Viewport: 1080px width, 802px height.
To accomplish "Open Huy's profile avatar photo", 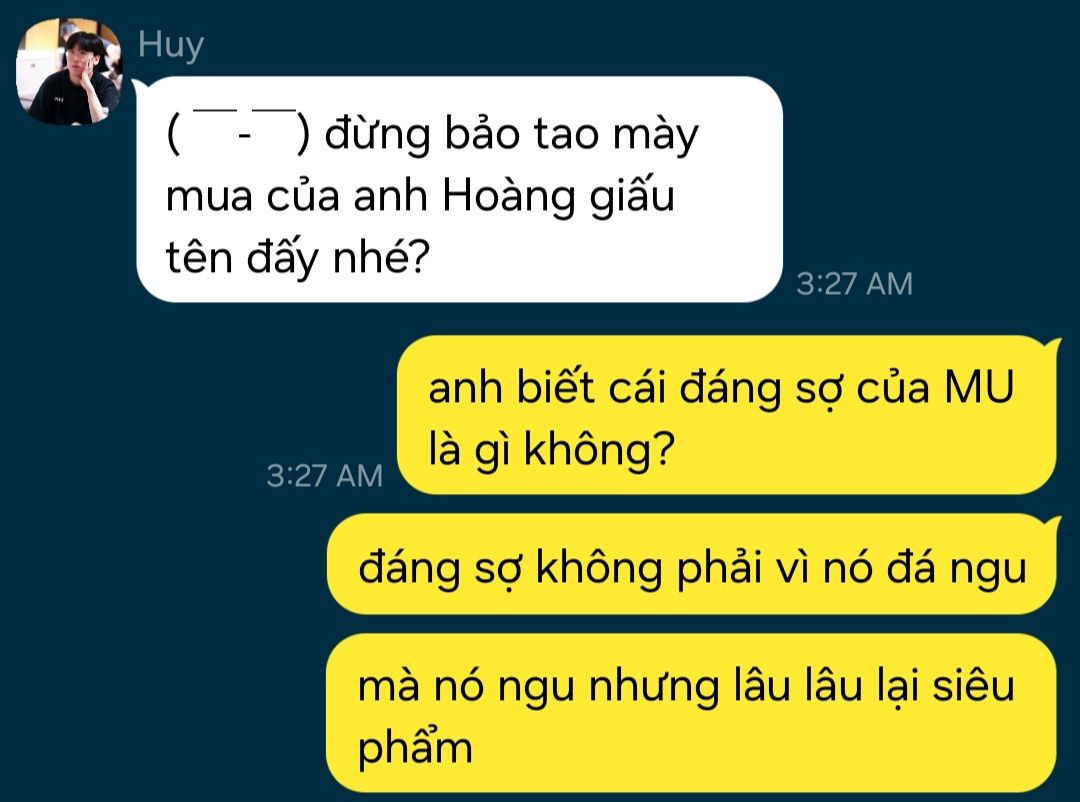I will point(69,72).
